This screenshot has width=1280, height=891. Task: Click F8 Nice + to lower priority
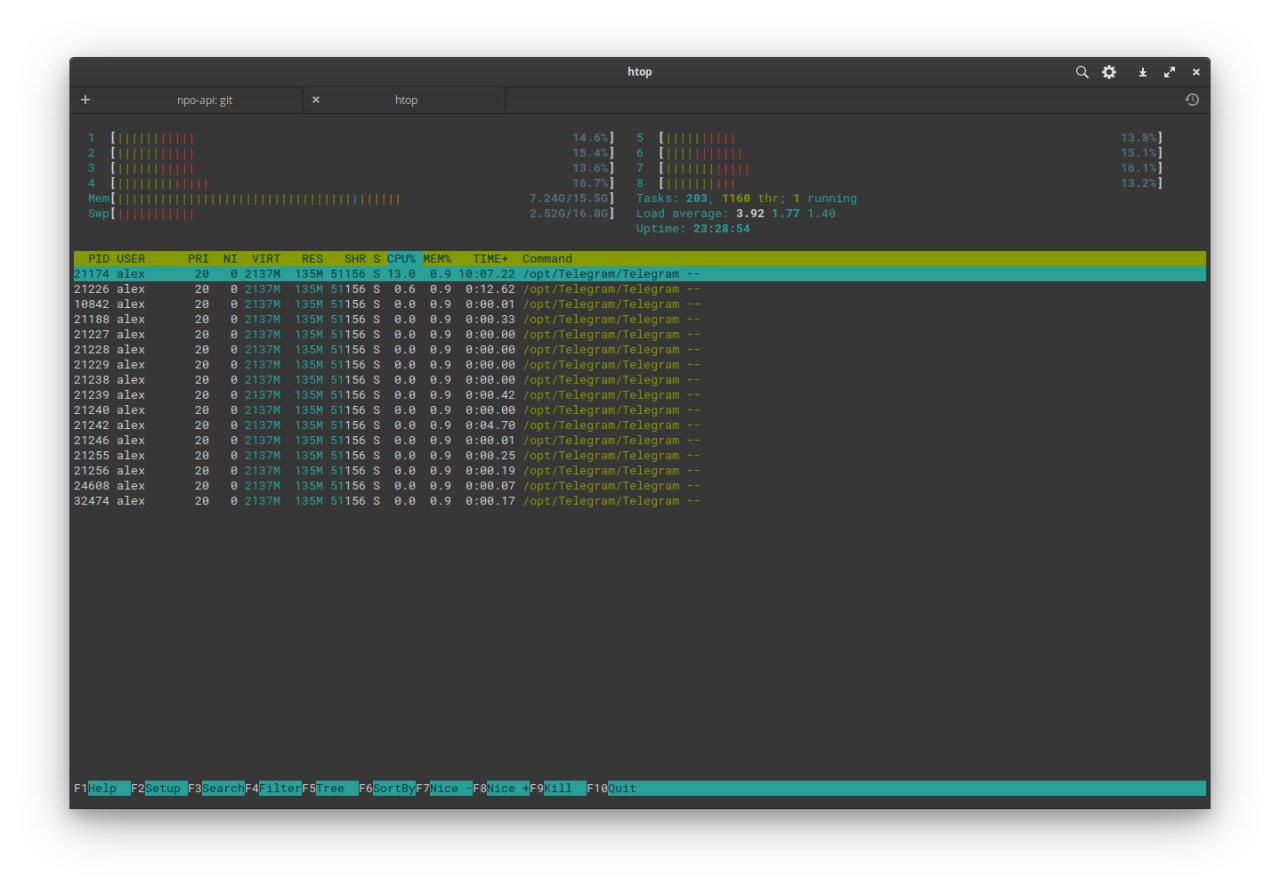501,788
